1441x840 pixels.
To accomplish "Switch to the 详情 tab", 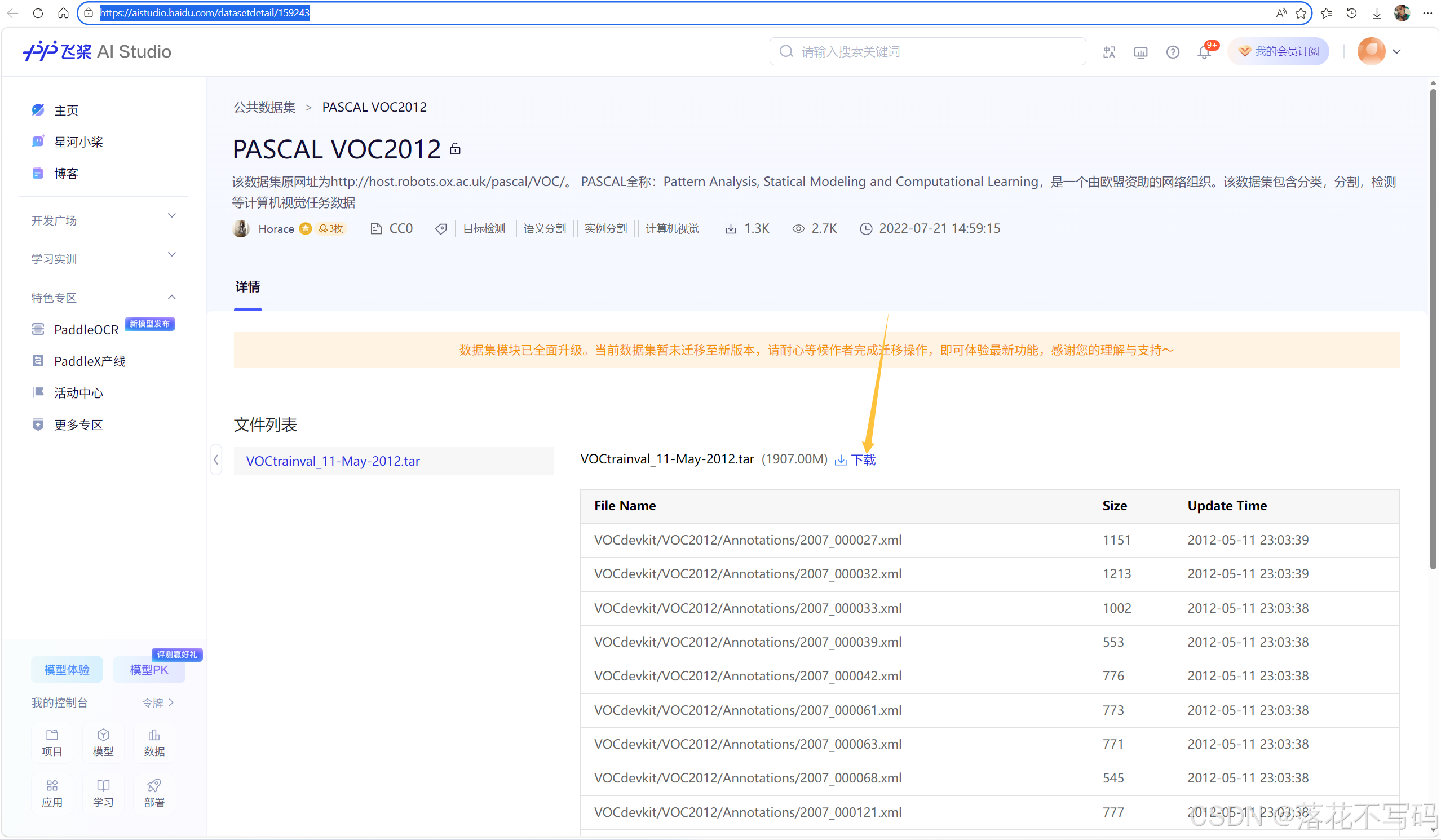I will [247, 286].
